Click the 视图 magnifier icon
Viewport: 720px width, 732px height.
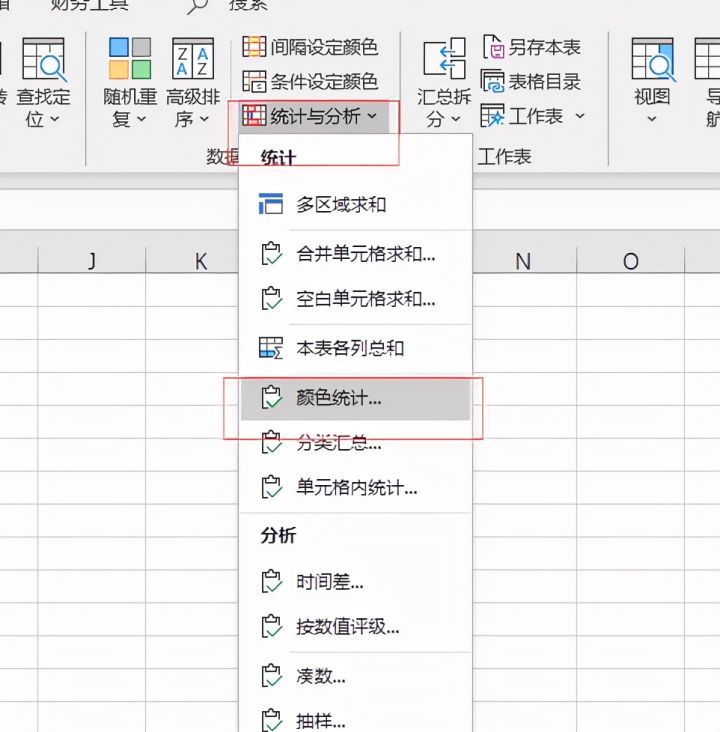click(653, 59)
